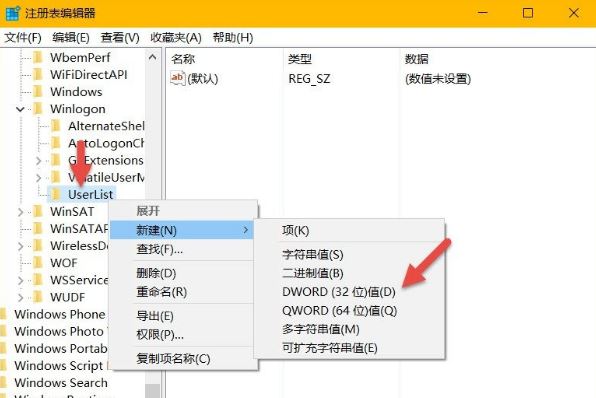
Task: Click the tree scrollbar up arrow
Action: point(152,57)
